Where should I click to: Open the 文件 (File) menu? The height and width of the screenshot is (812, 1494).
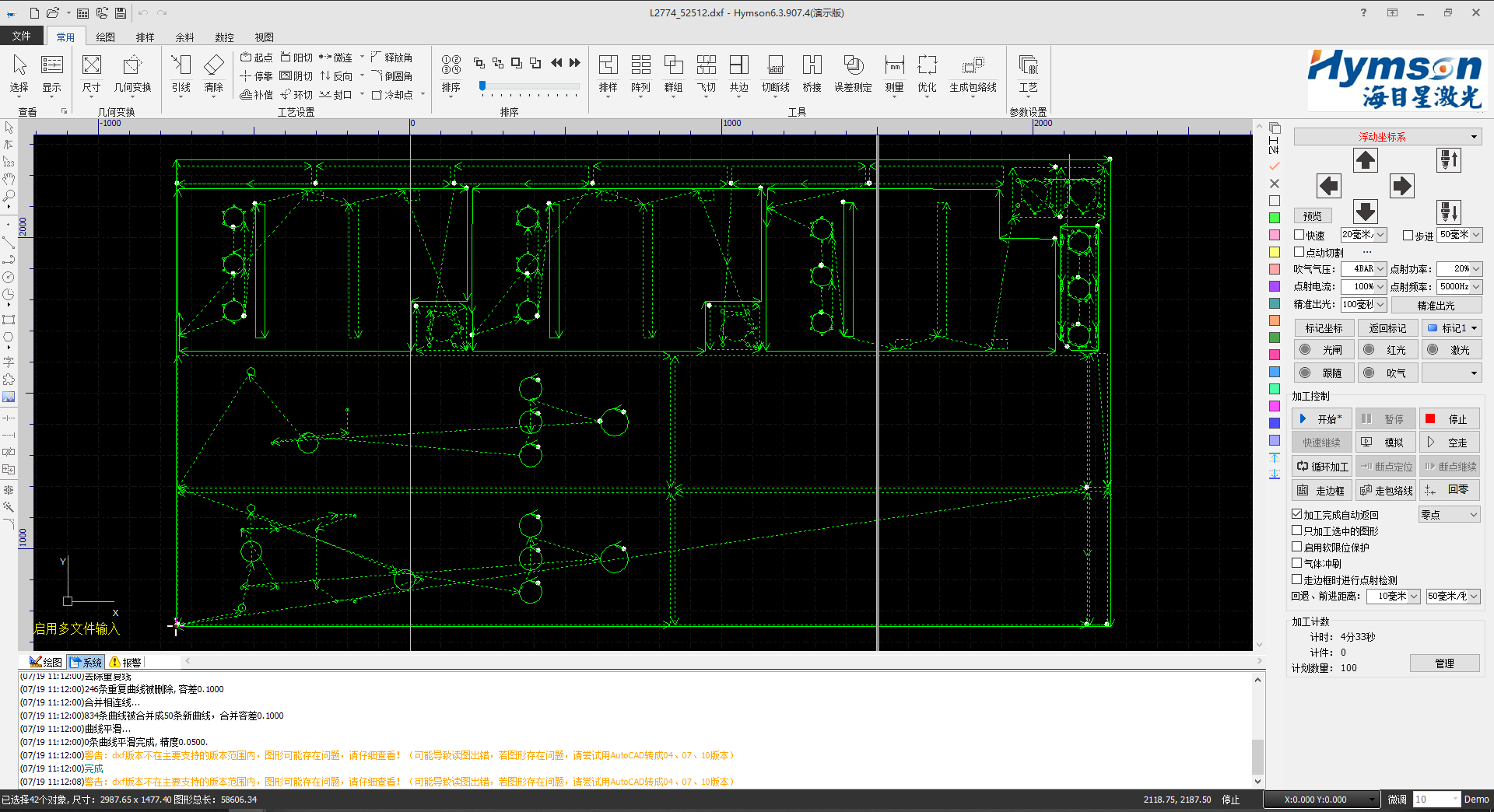pyautogui.click(x=22, y=37)
